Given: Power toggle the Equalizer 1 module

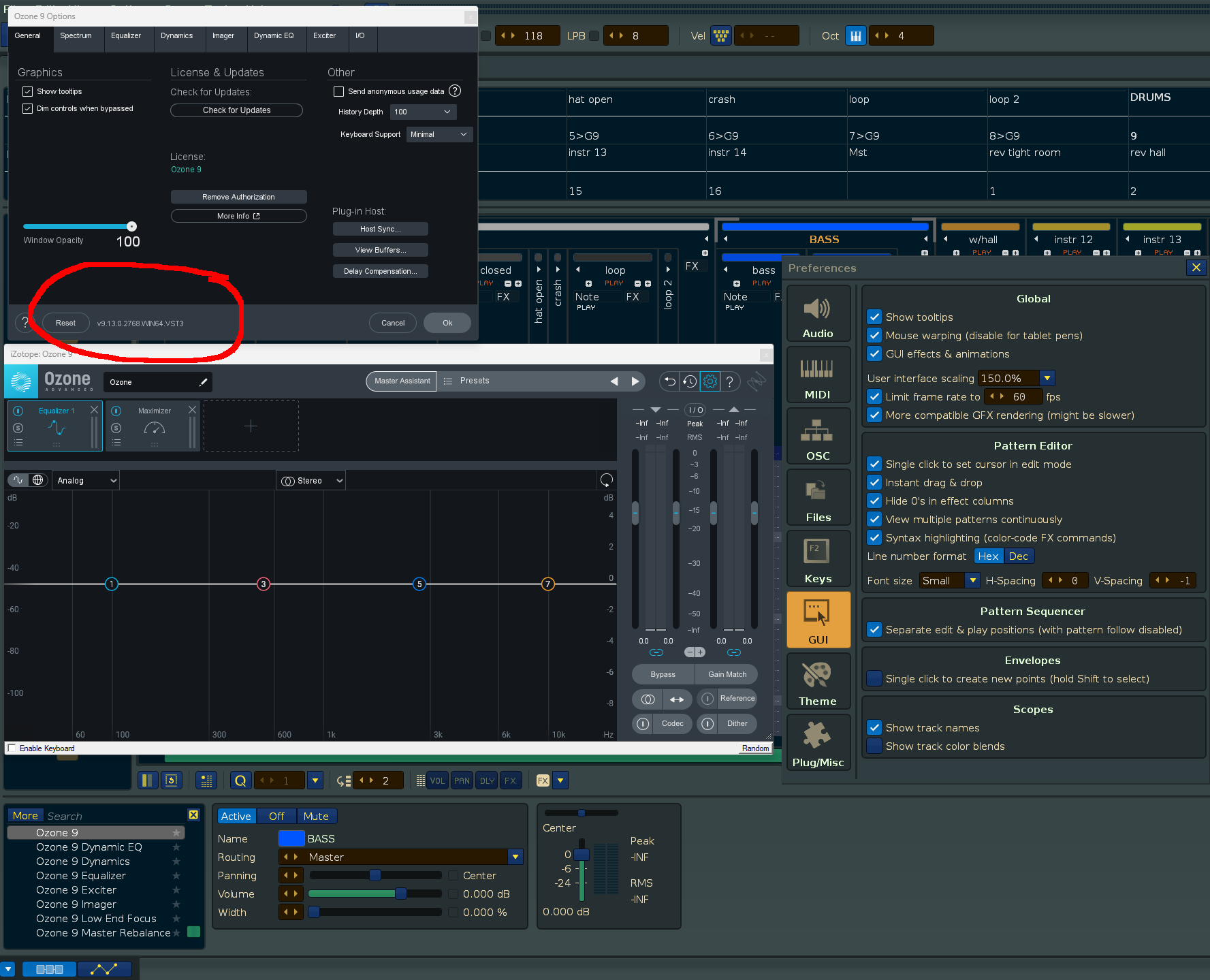Looking at the screenshot, I should [18, 411].
